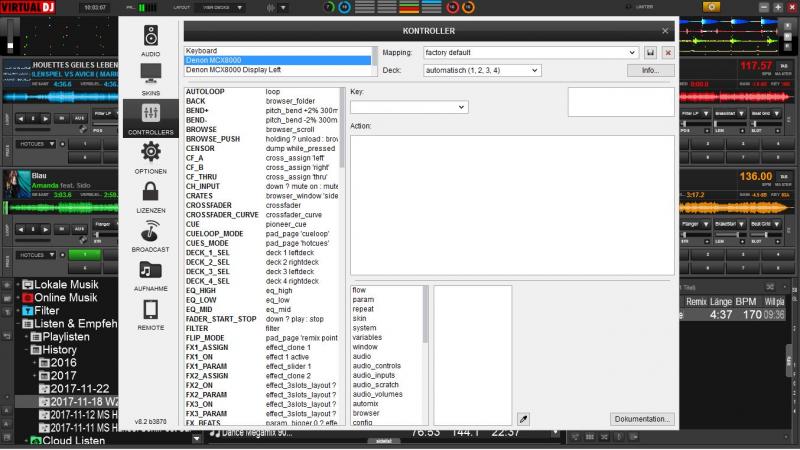Select the CENSOR mapping row
The width and height of the screenshot is (800, 450).
pos(262,148)
